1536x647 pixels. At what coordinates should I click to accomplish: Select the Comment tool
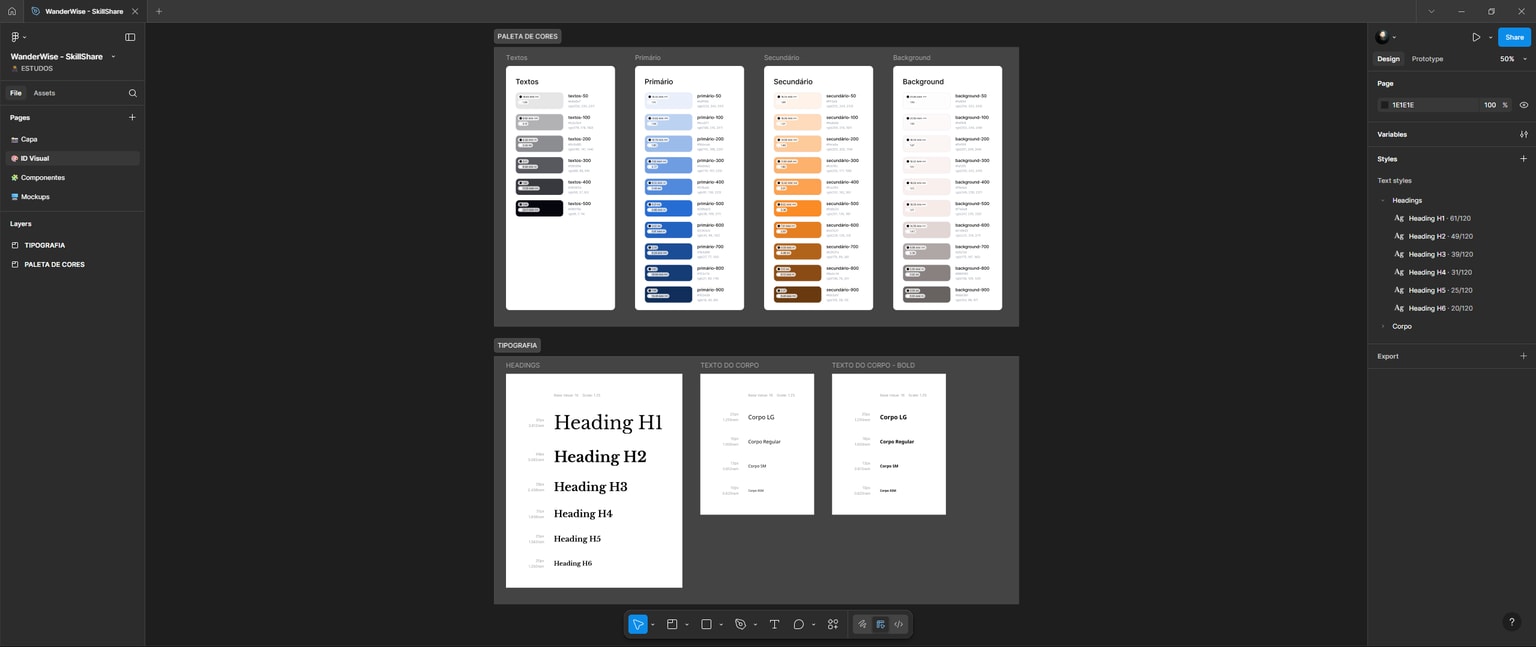pos(799,624)
